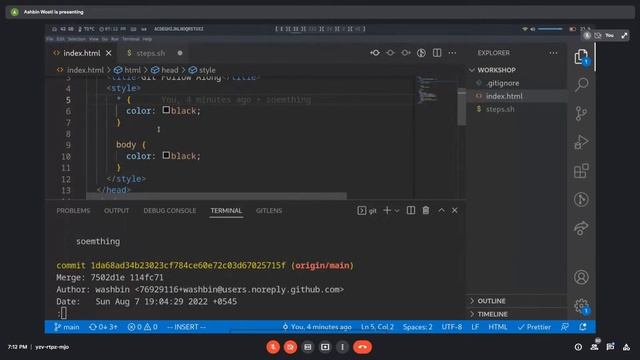Open the status bar notifications bell
Screen dimensions: 640x360
583,327
